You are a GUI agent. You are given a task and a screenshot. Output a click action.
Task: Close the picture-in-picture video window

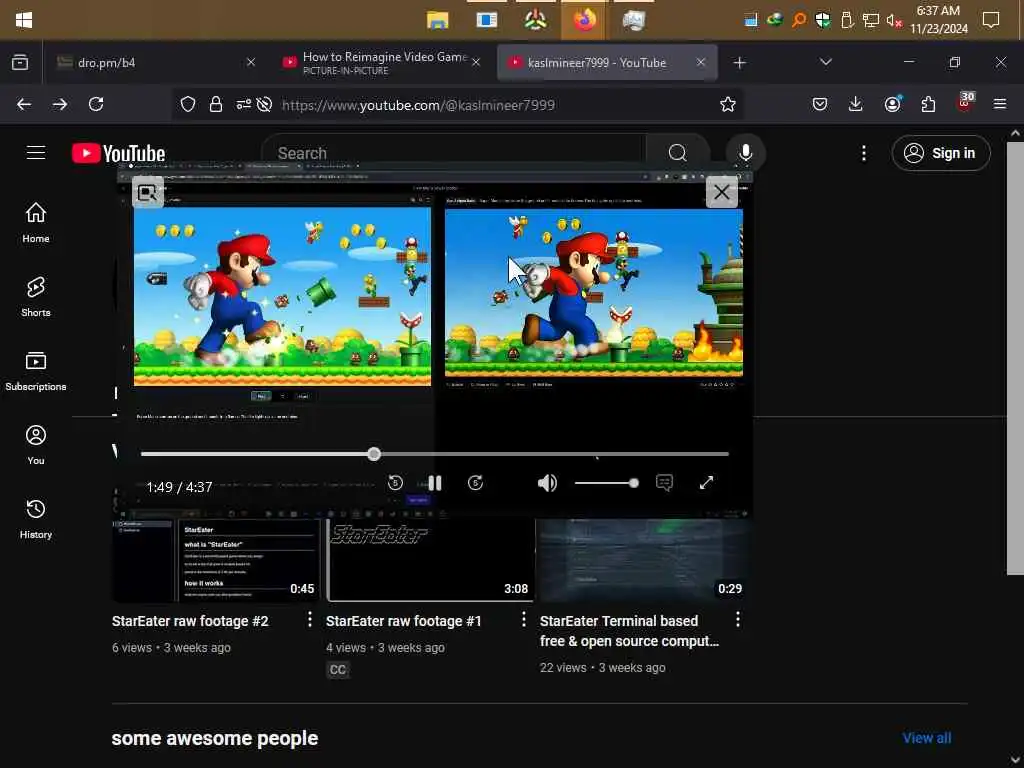coord(722,192)
